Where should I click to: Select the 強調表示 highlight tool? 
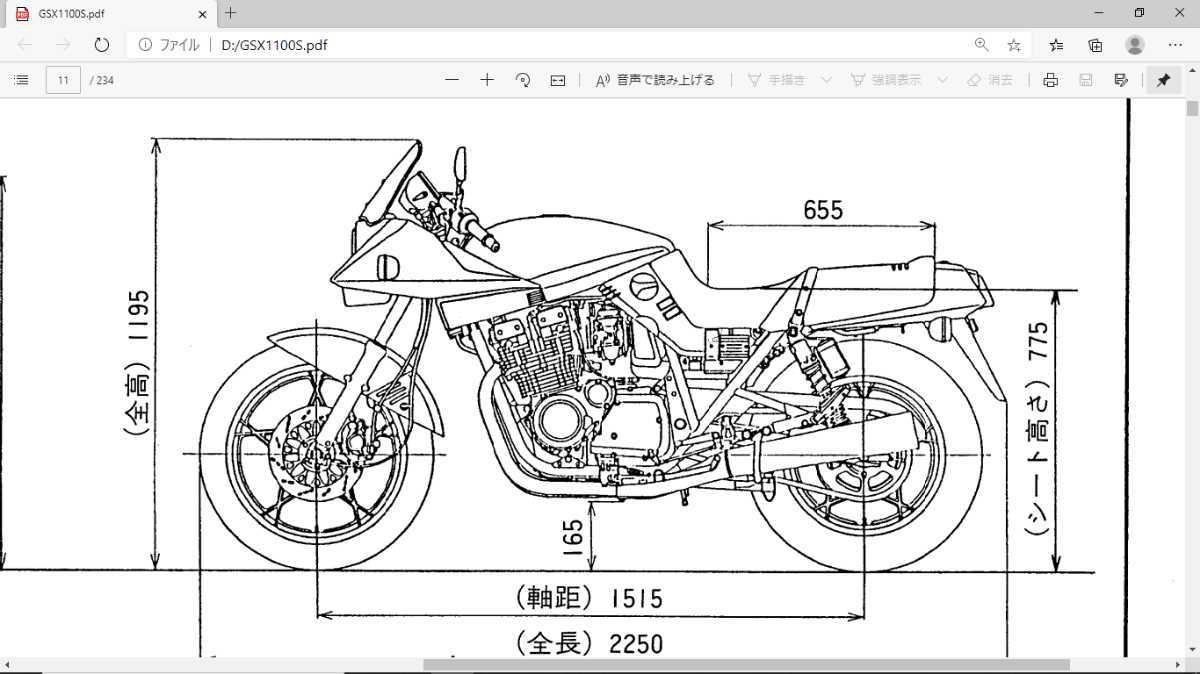tap(886, 80)
